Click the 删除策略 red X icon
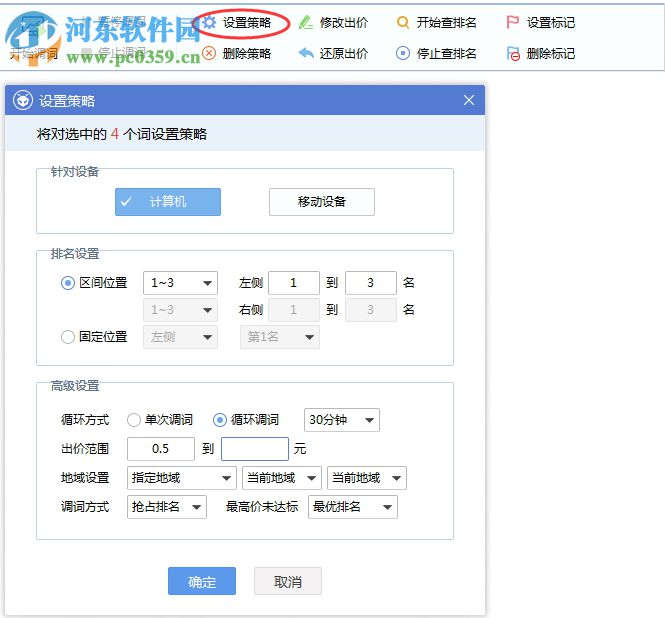665x618 pixels. tap(209, 53)
